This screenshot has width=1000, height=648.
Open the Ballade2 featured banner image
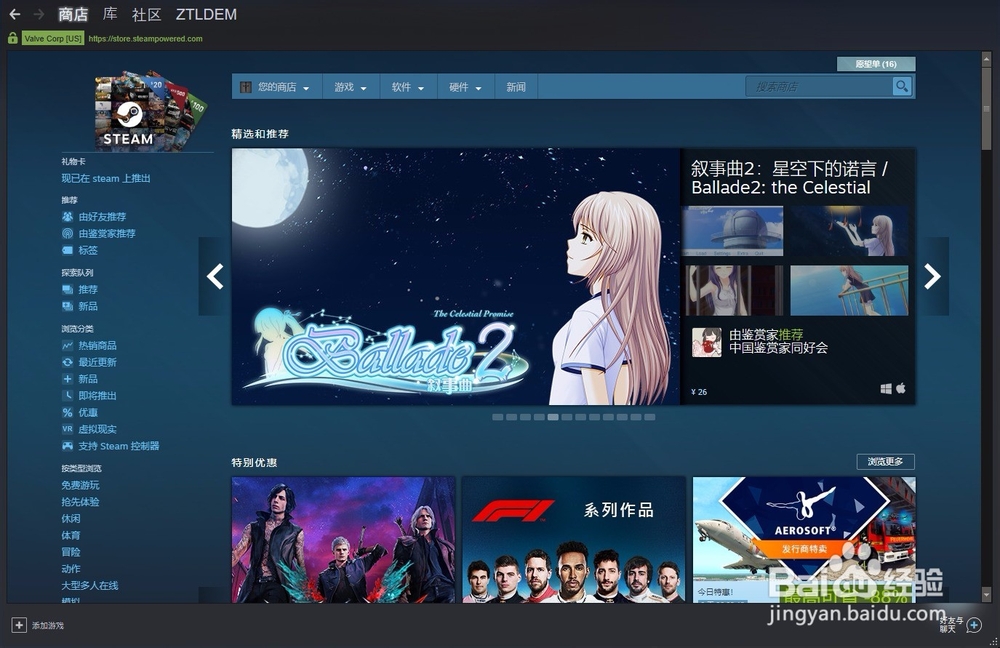click(455, 276)
